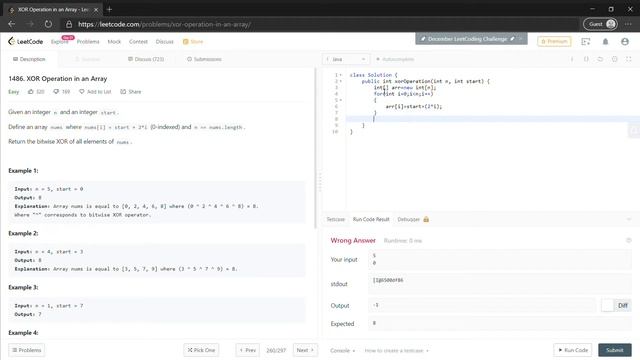The image size is (640, 360).
Task: Switch to the Testcase tab
Action: point(336,220)
